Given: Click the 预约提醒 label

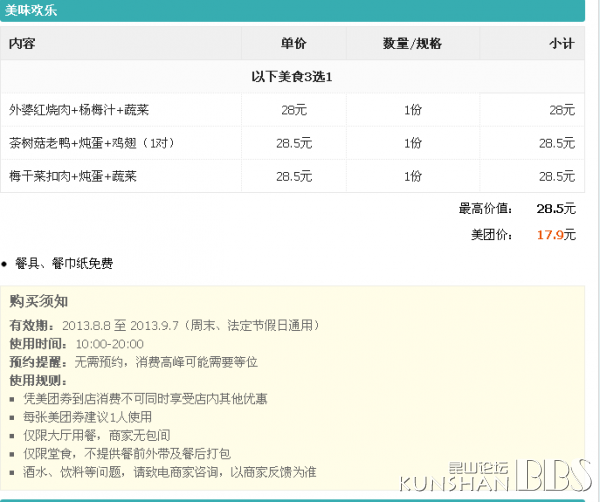Looking at the screenshot, I should 38,362.
